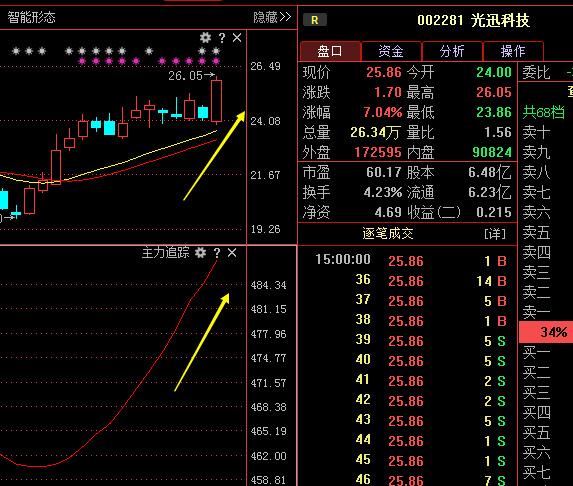This screenshot has width=573, height=486.
Task: Switch to the 盘口 tab
Action: 330,51
